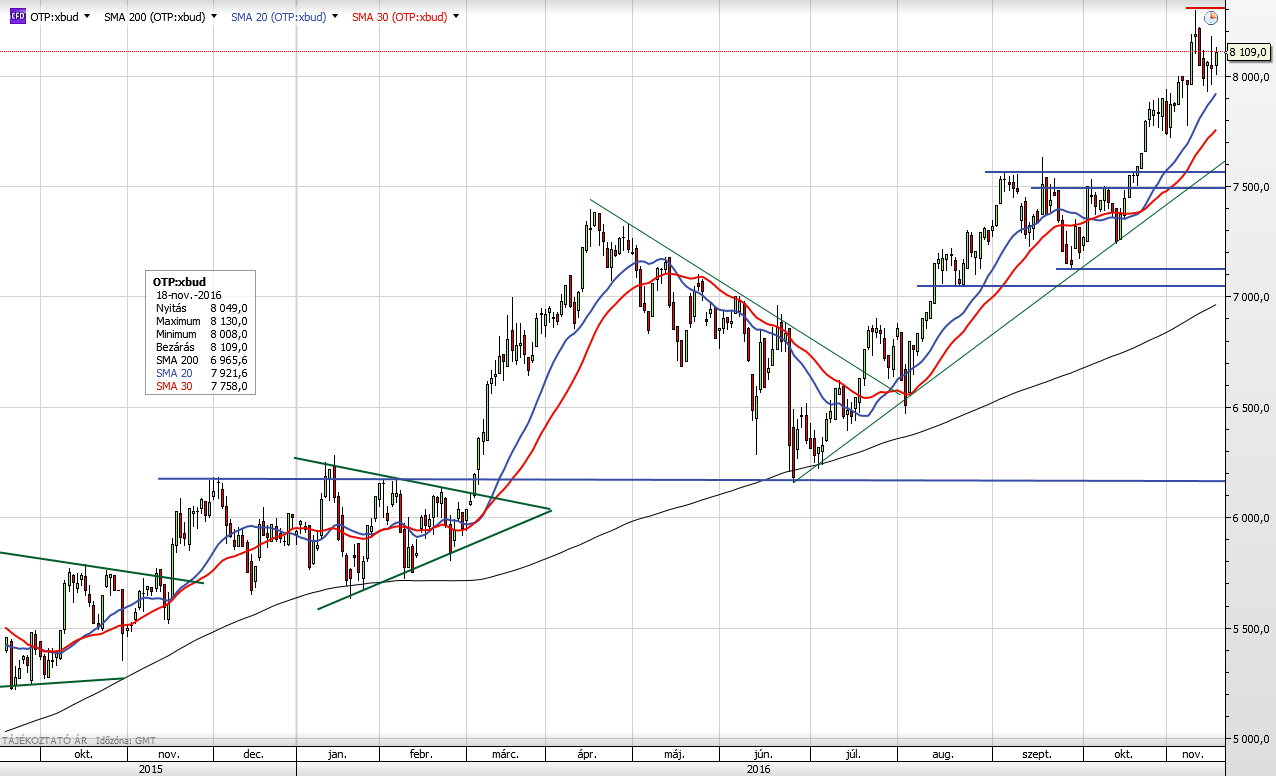Click the dec. month label on the time axis
Screen dimensions: 1276x776
[254, 754]
